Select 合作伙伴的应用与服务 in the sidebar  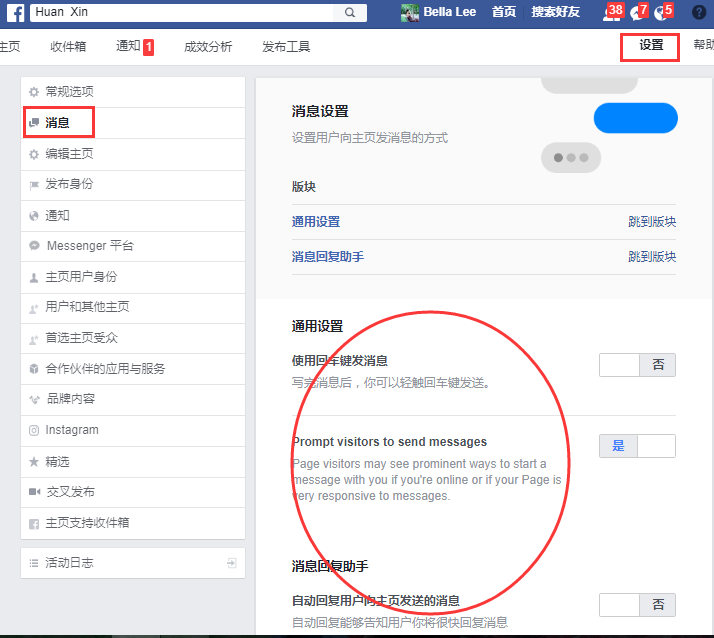(133, 369)
